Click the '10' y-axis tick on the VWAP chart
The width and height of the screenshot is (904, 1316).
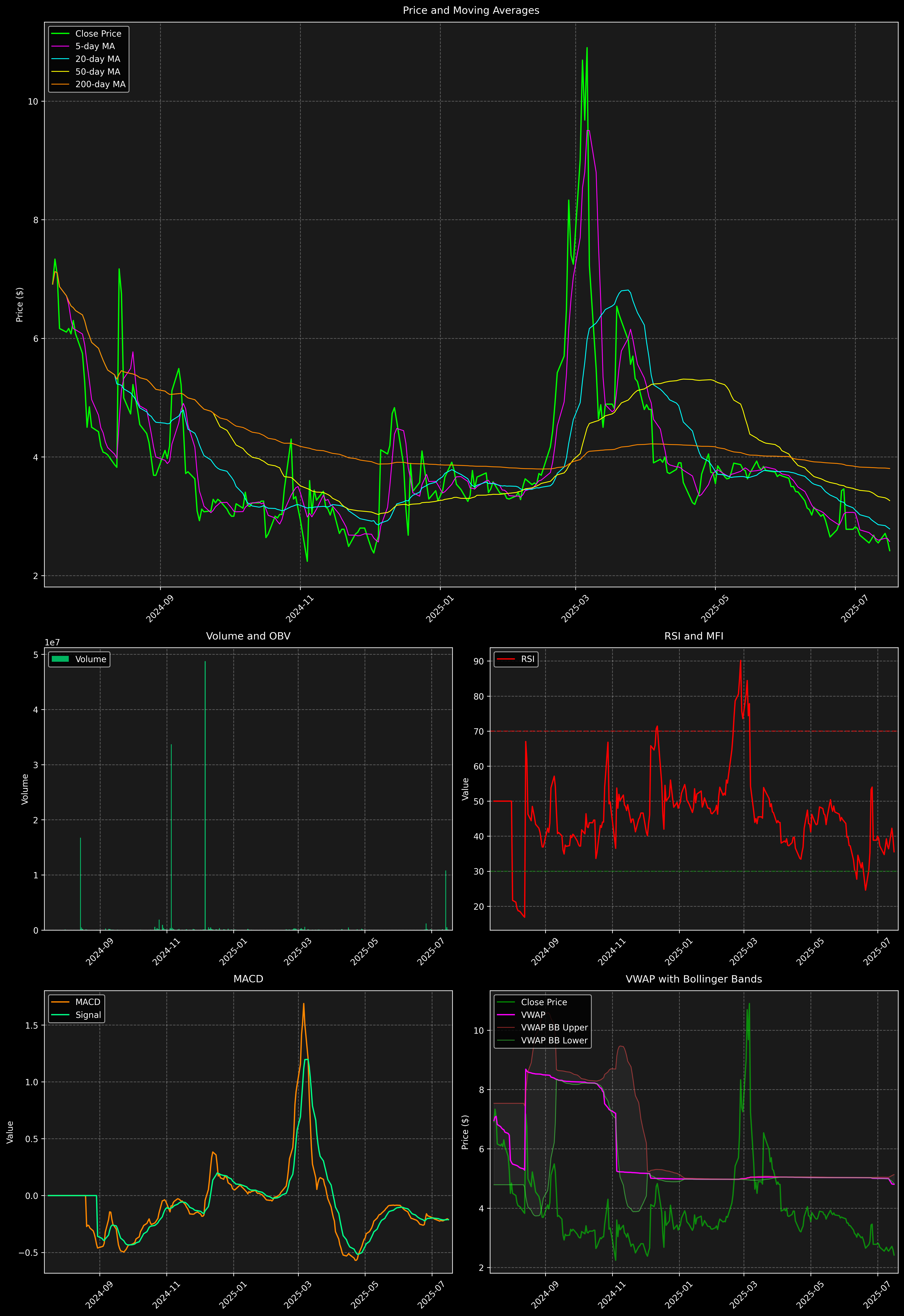[479, 1031]
